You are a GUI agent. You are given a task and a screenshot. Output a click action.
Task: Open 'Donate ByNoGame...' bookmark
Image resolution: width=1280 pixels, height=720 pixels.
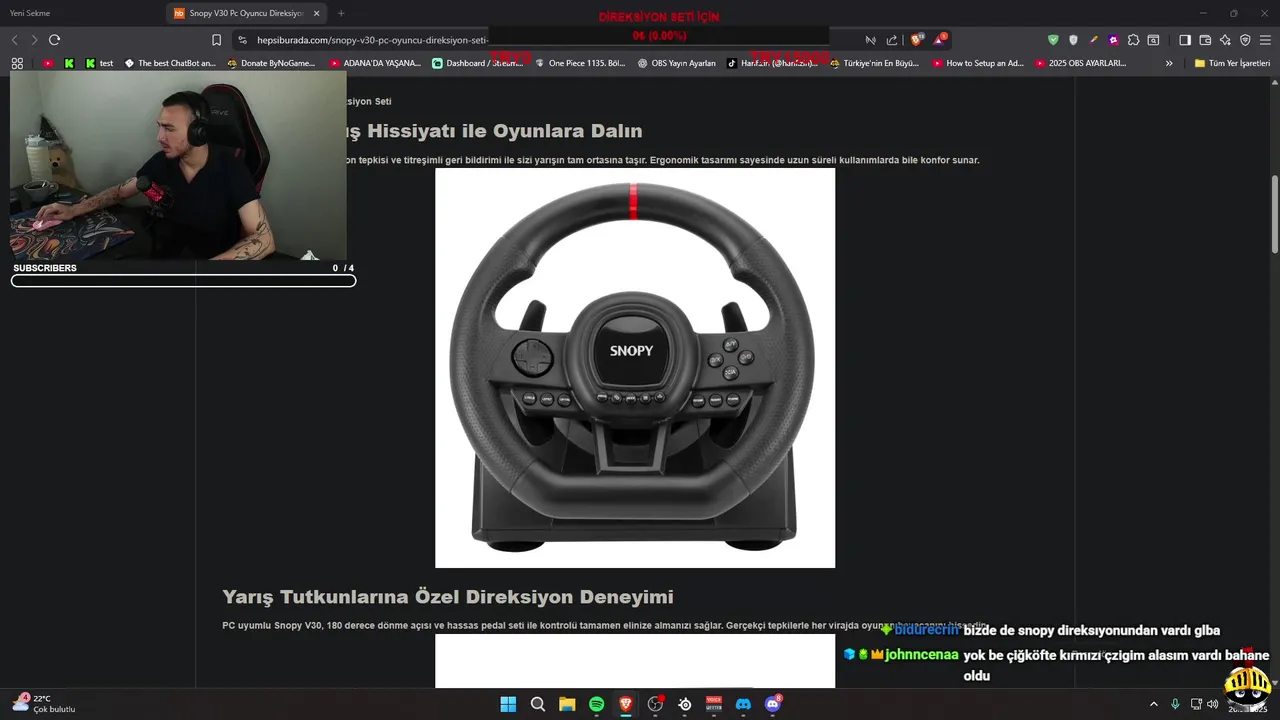pos(271,63)
